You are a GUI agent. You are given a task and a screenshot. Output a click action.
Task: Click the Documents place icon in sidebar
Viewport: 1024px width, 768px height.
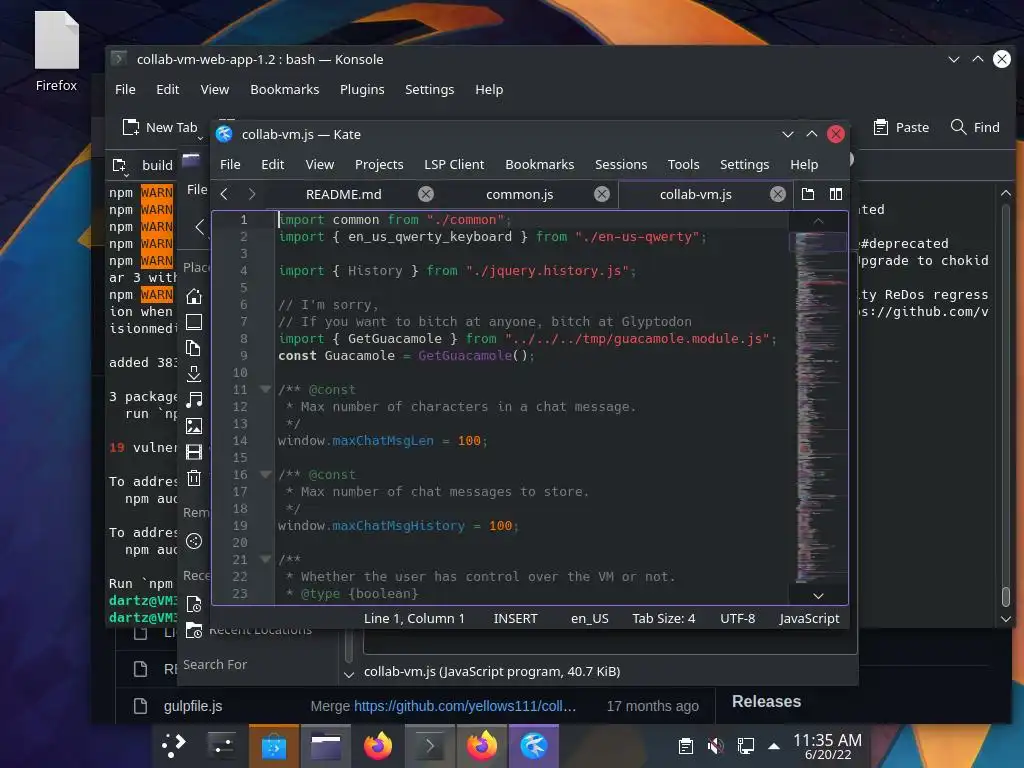(x=194, y=348)
